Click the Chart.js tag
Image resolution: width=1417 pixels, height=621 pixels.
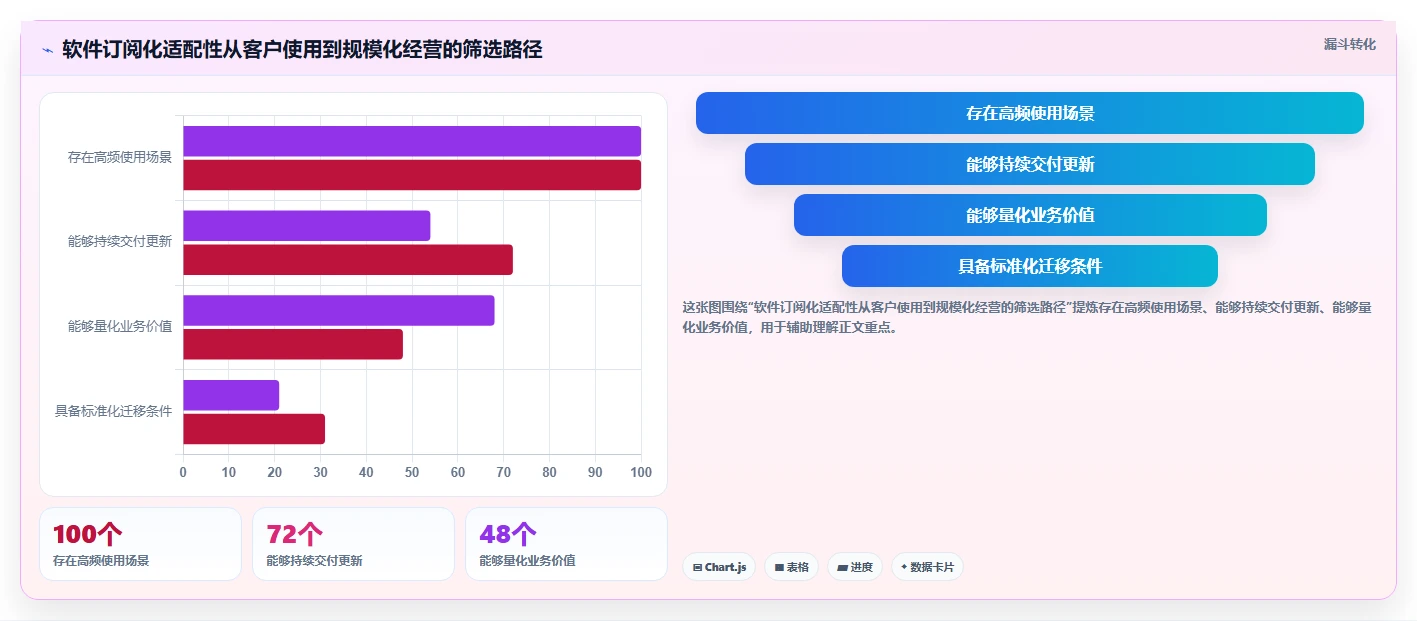pos(719,567)
